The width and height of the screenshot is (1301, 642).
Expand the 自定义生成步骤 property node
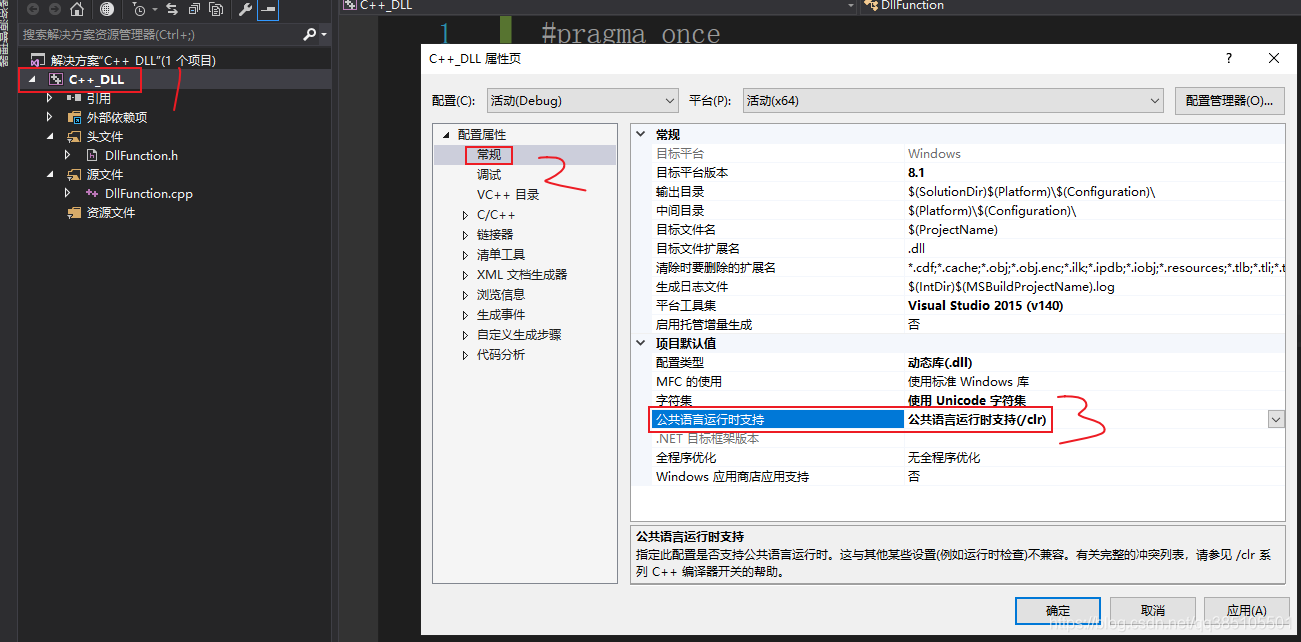tap(465, 335)
